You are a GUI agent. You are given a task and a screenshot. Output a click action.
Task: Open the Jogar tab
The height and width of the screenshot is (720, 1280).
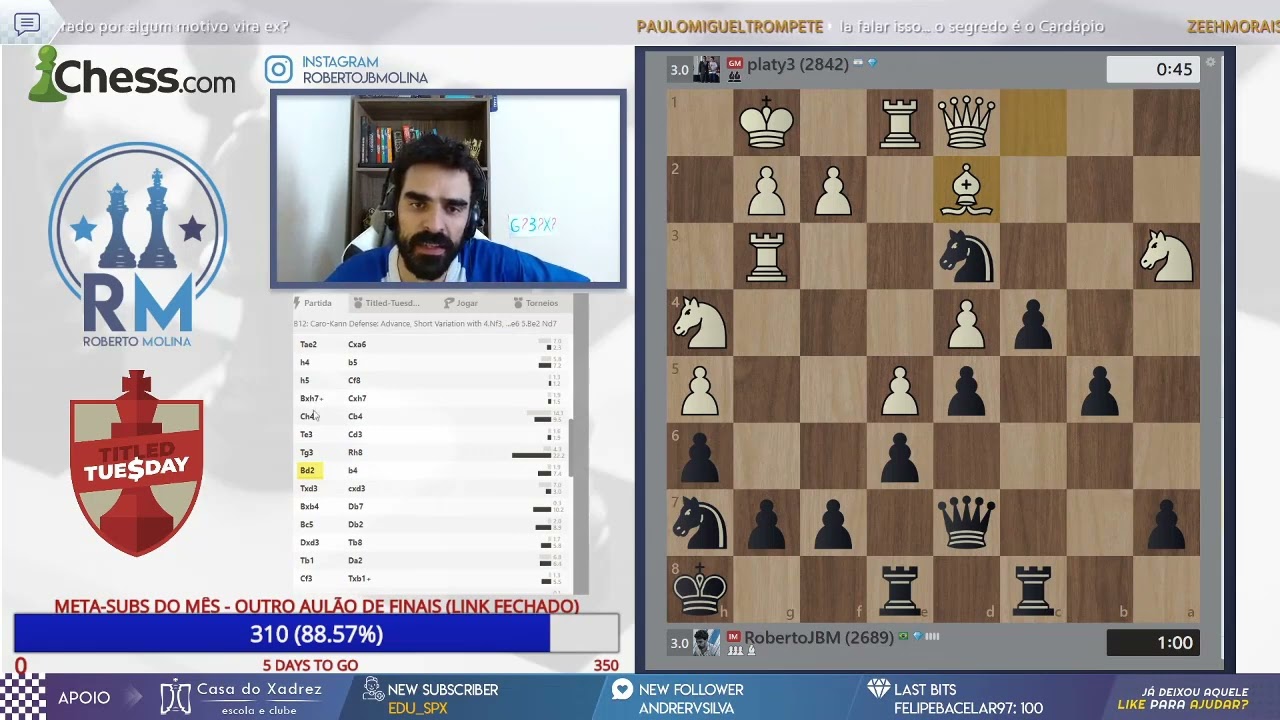461,303
